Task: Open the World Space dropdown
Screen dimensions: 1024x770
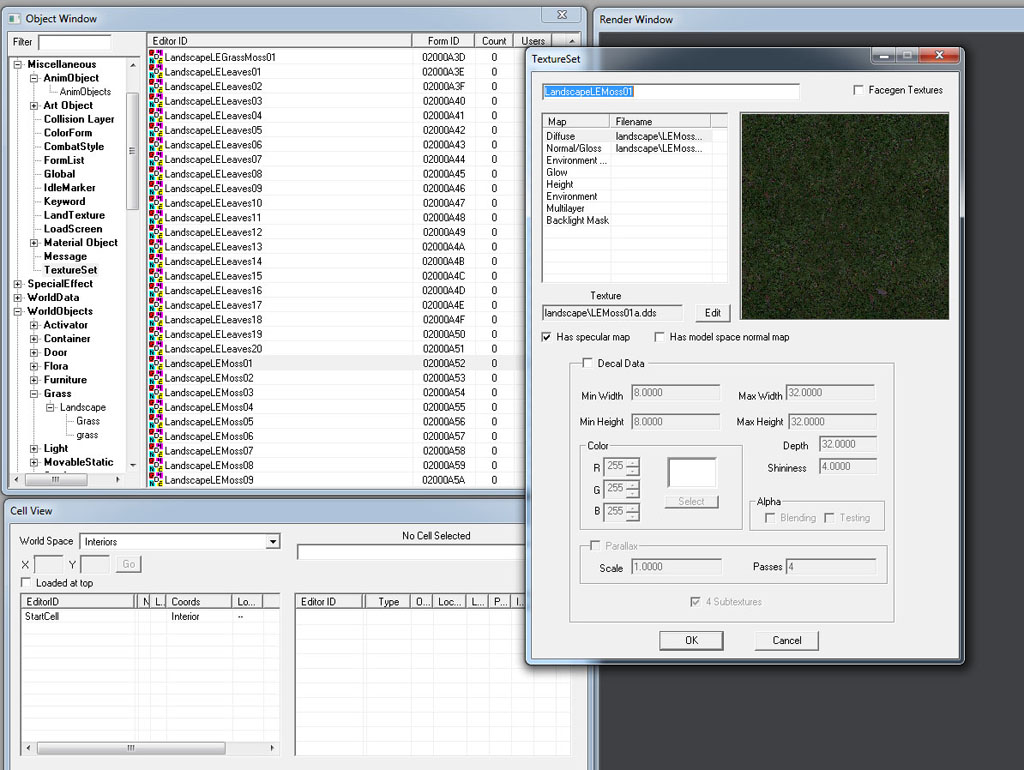Action: click(273, 542)
